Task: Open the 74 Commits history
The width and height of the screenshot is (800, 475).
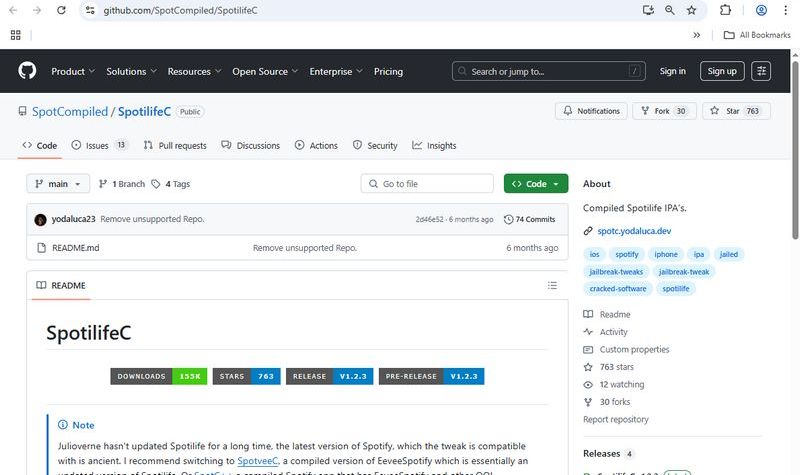Action: [530, 219]
